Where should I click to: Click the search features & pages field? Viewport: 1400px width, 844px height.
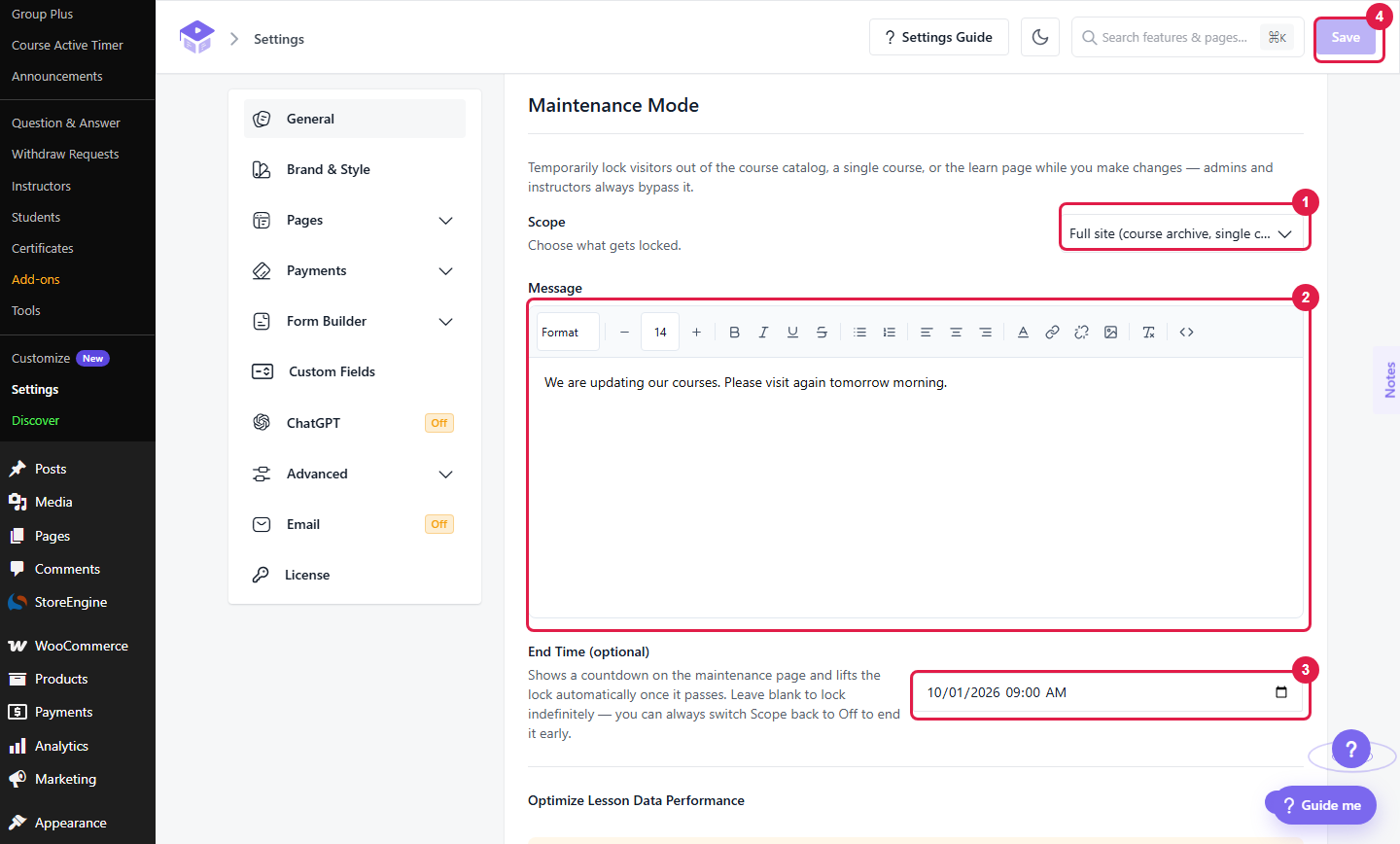coord(1187,37)
